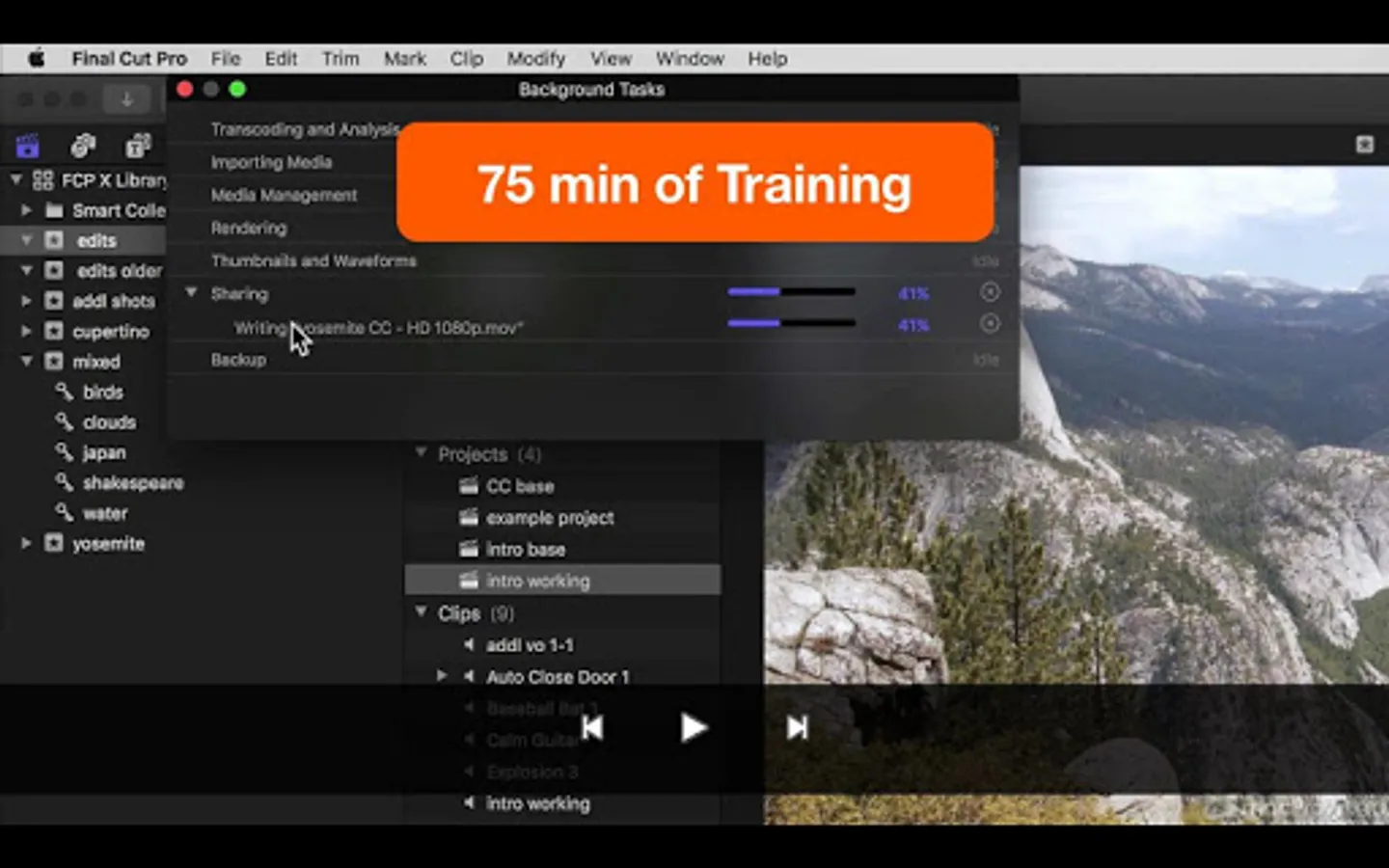Expand the yosemite event
This screenshot has width=1389, height=868.
(26, 543)
